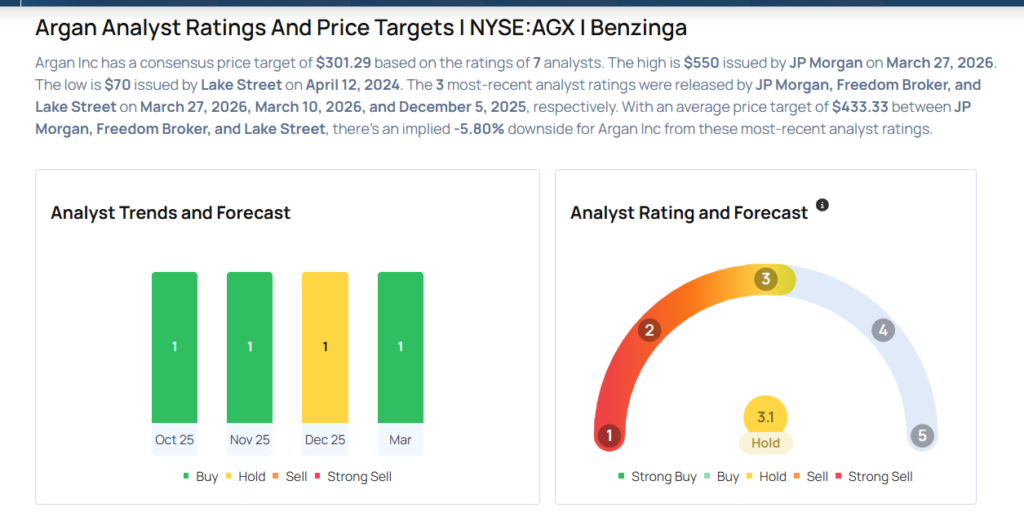Toggle Sell legend in trends chart
Viewport: 1024px width, 521px height.
tap(290, 477)
